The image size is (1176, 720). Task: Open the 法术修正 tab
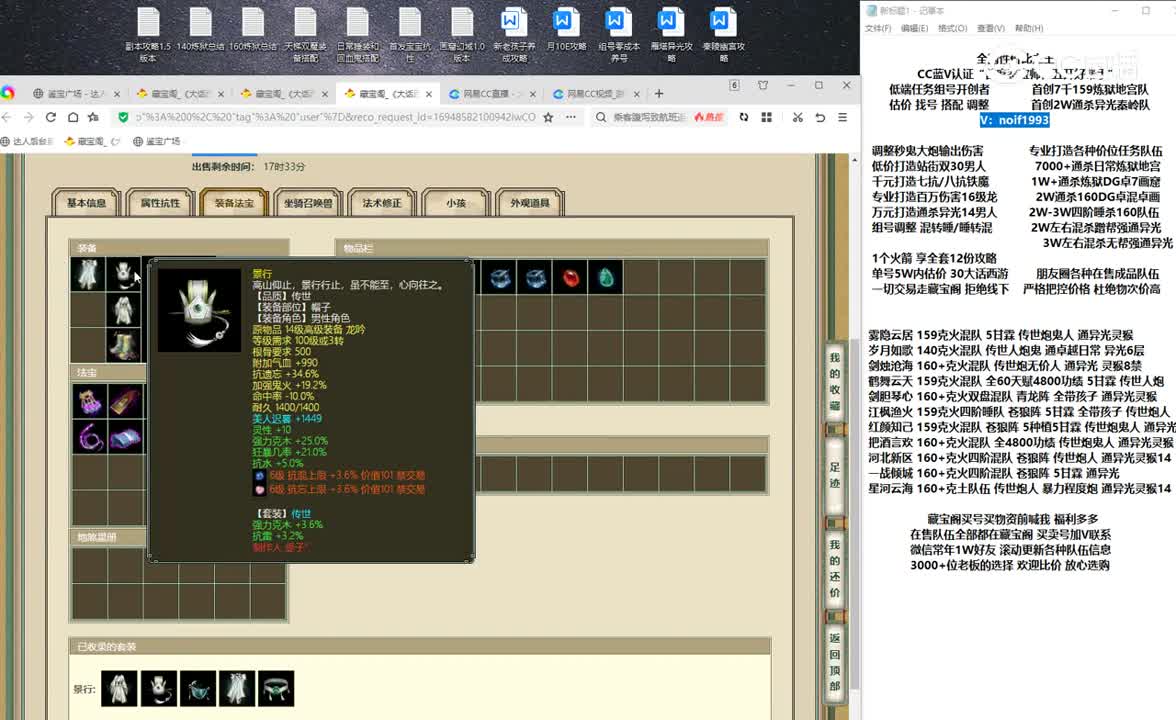382,202
